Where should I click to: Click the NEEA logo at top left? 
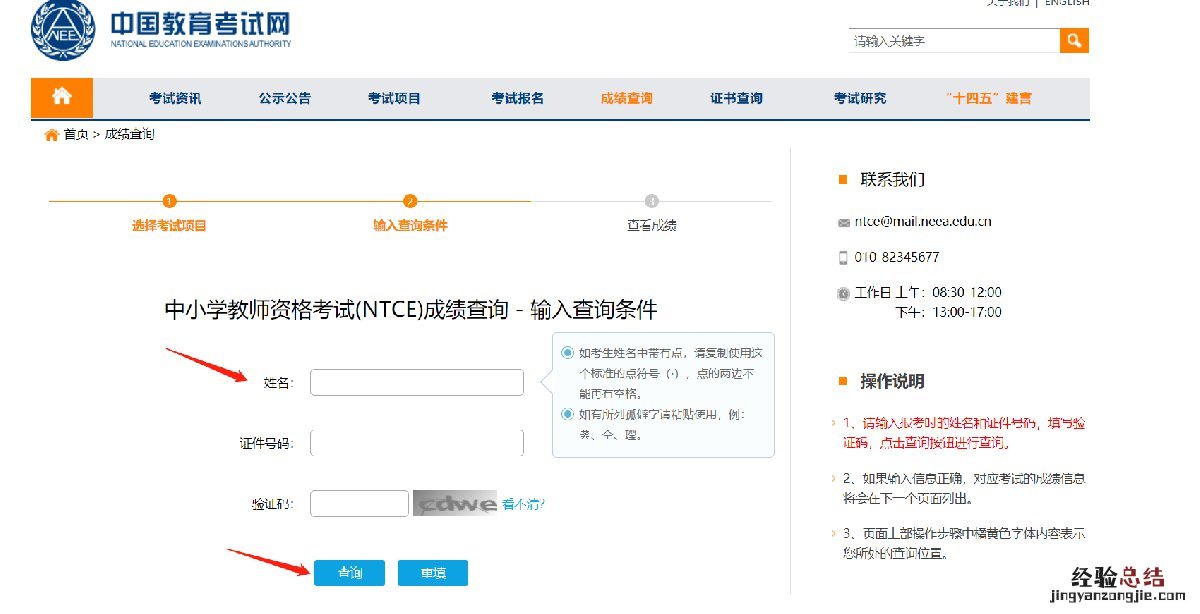tap(64, 30)
